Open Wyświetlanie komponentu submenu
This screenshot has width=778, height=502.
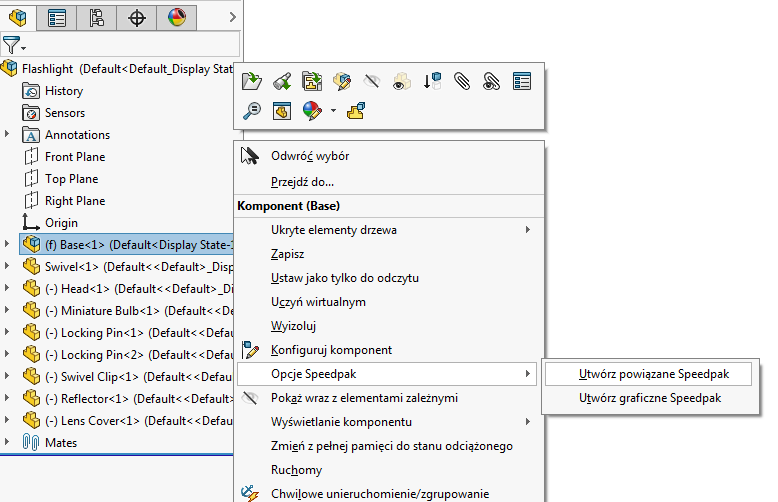(x=390, y=422)
